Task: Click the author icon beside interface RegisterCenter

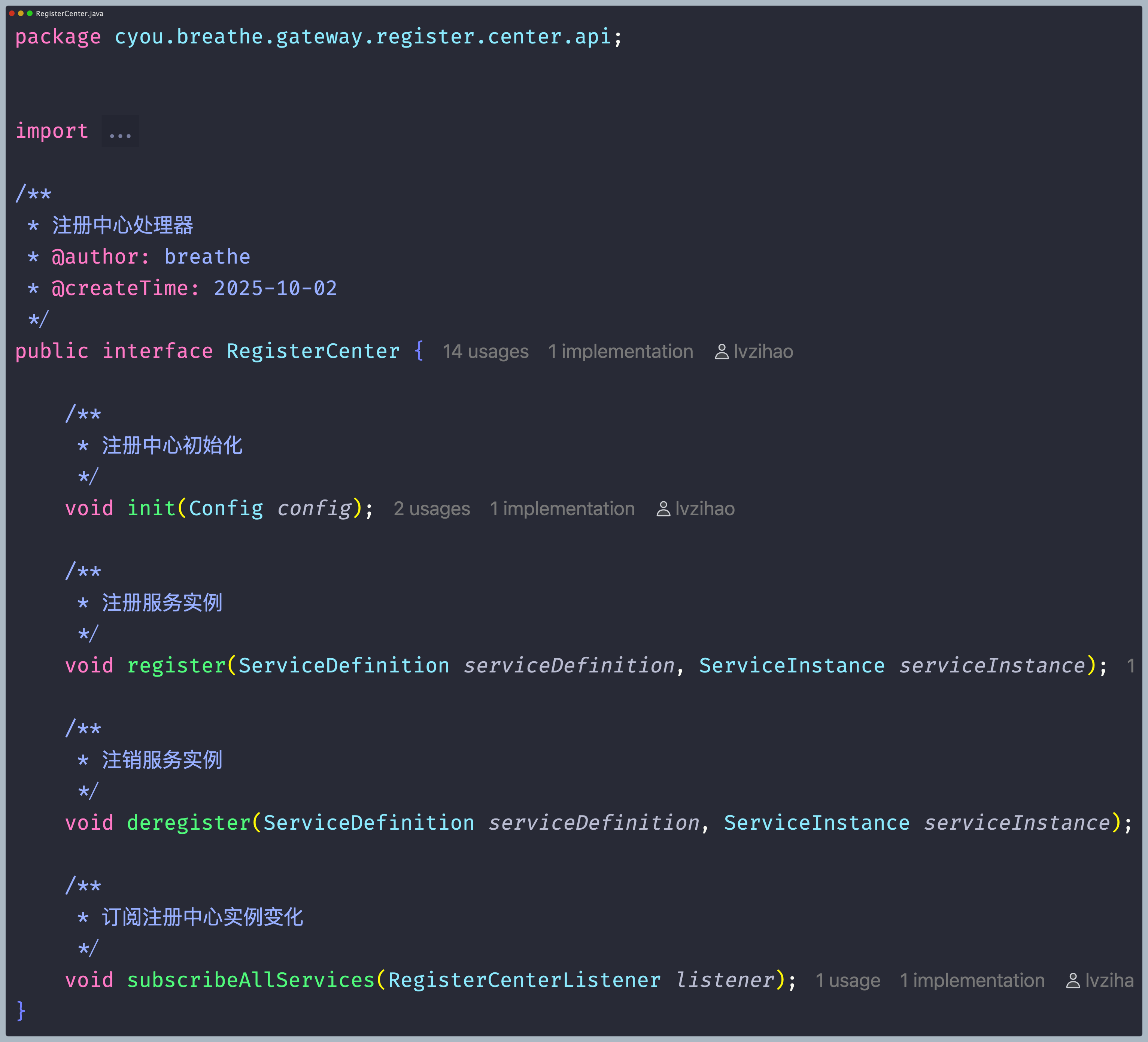Action: [x=722, y=352]
